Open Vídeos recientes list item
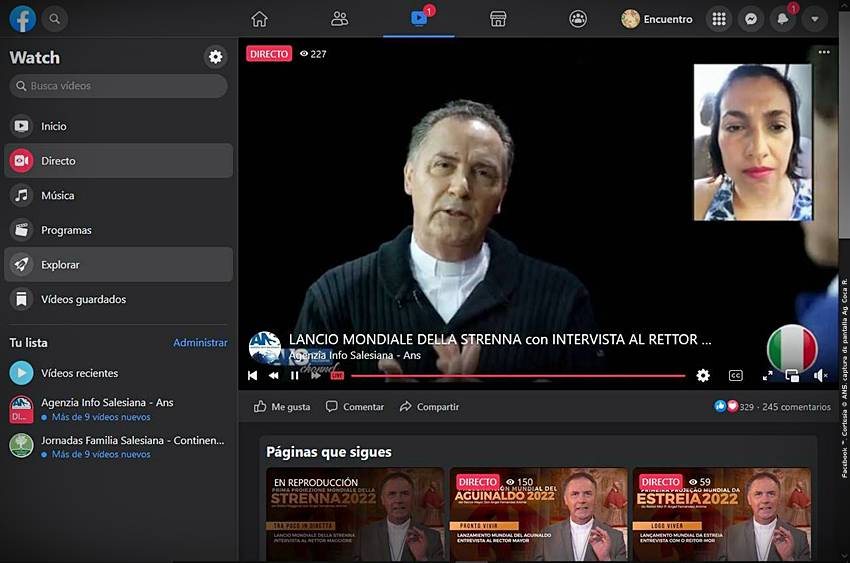The width and height of the screenshot is (850, 563). pyautogui.click(x=118, y=373)
